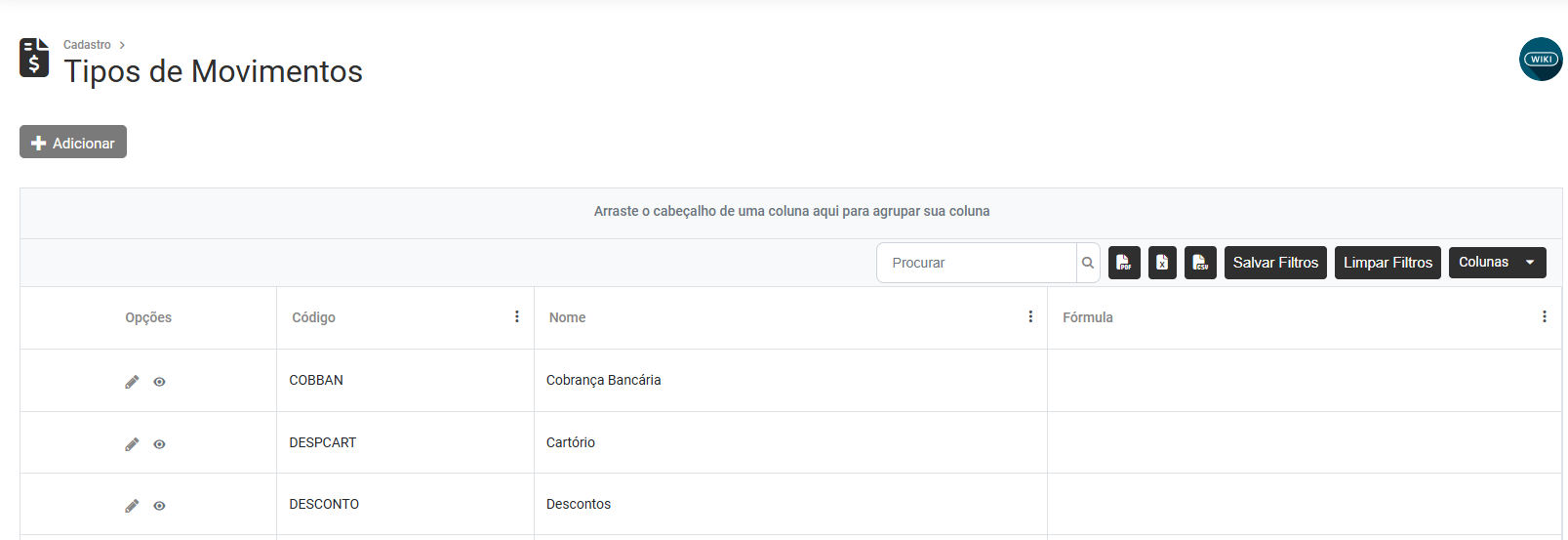Open Nome column options menu
1568x540 pixels.
[1030, 316]
